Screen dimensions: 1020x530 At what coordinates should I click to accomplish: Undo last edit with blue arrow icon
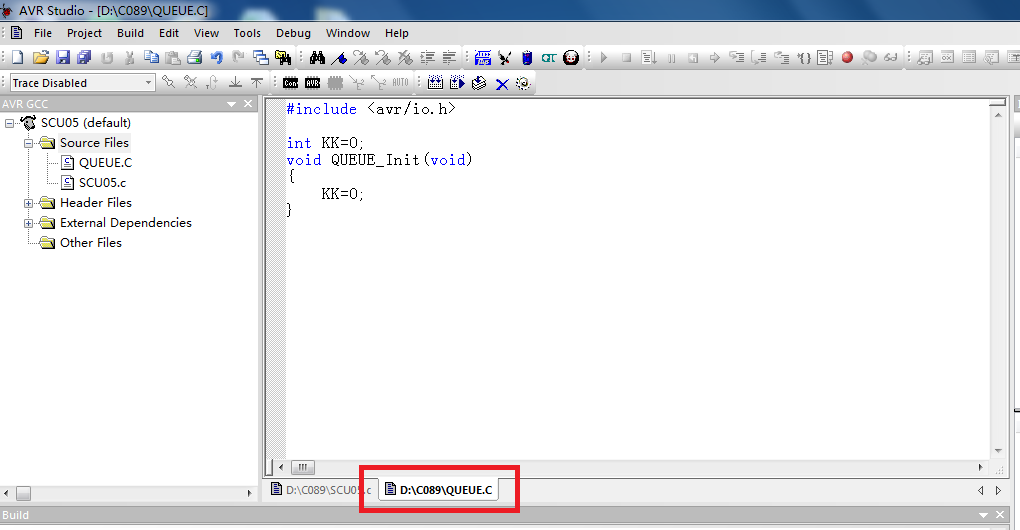click(x=217, y=57)
